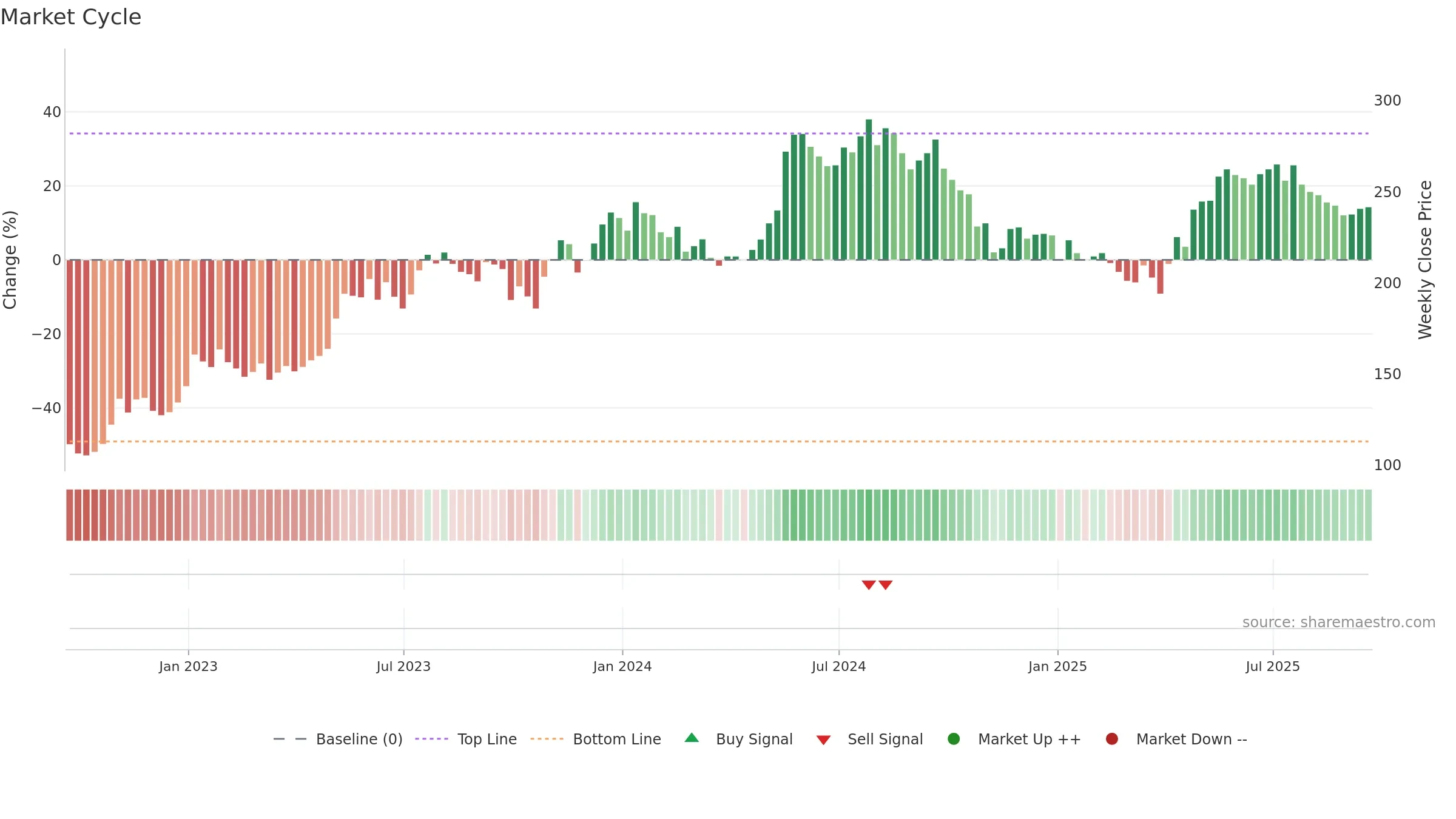Screen dimensions: 1456x819
Task: Click the green Buy Signal triangle icon
Action: 692,738
